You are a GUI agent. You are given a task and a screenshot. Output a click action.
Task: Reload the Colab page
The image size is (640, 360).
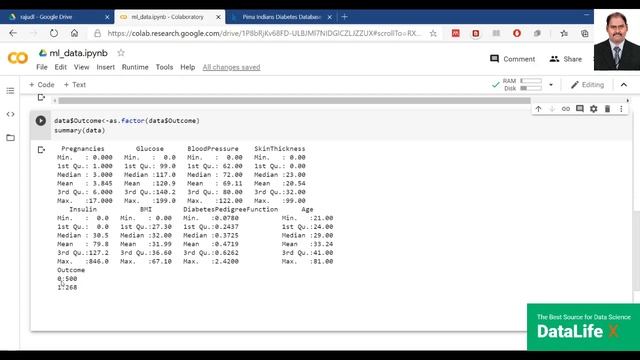coord(53,33)
